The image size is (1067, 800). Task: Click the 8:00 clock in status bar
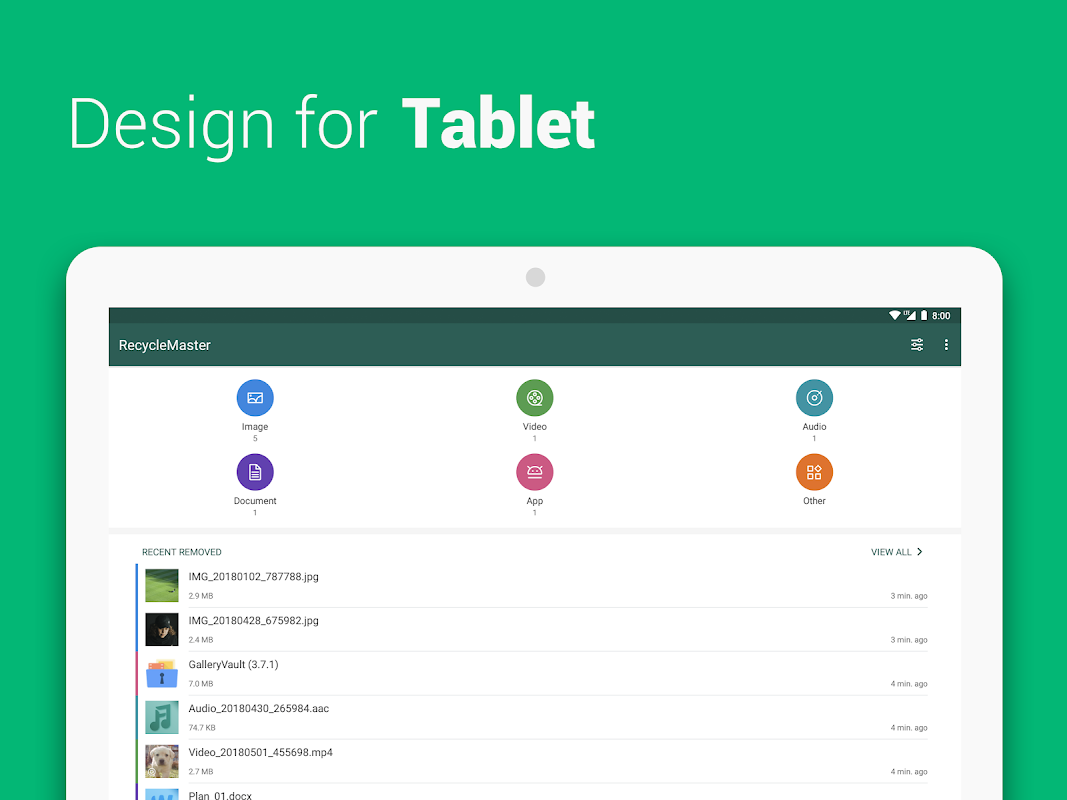(x=941, y=316)
